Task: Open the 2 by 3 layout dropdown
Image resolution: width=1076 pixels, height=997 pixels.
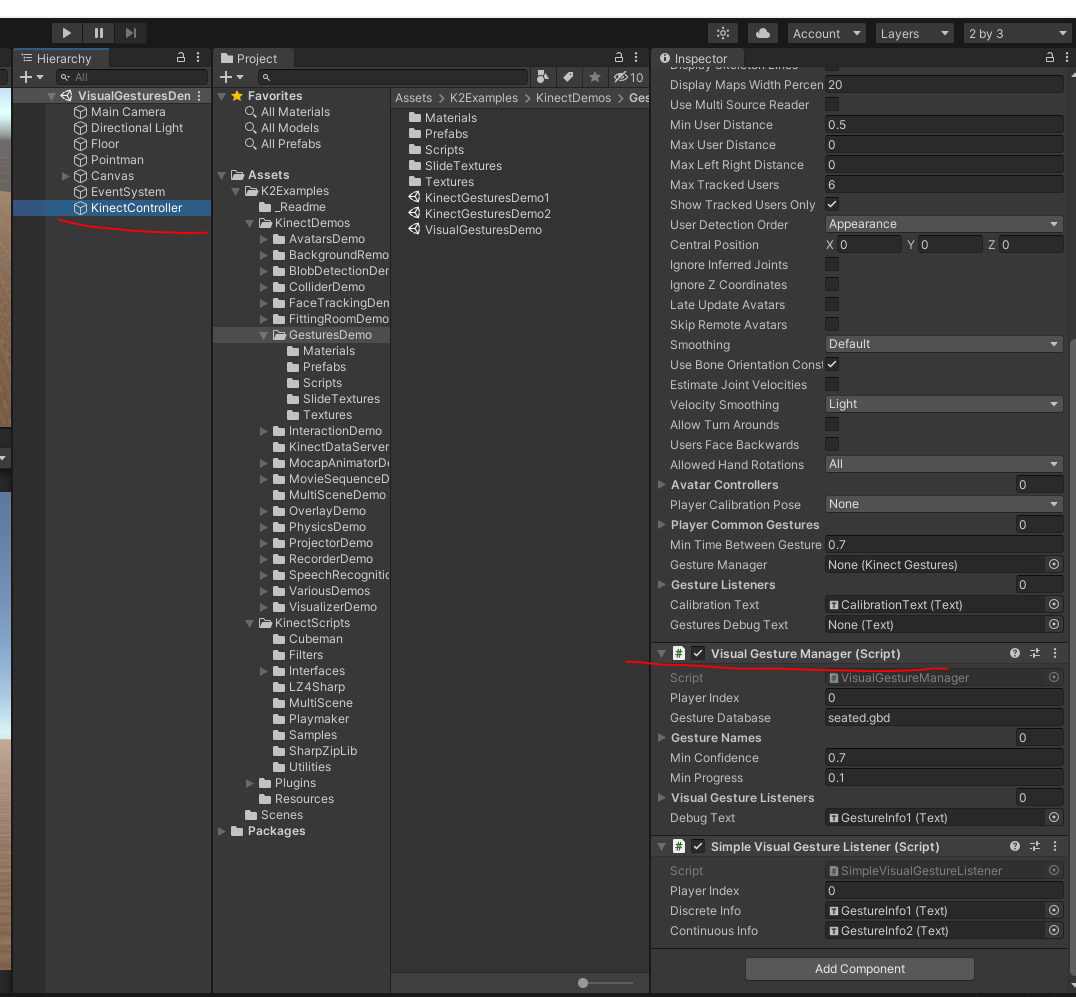Action: [1017, 34]
